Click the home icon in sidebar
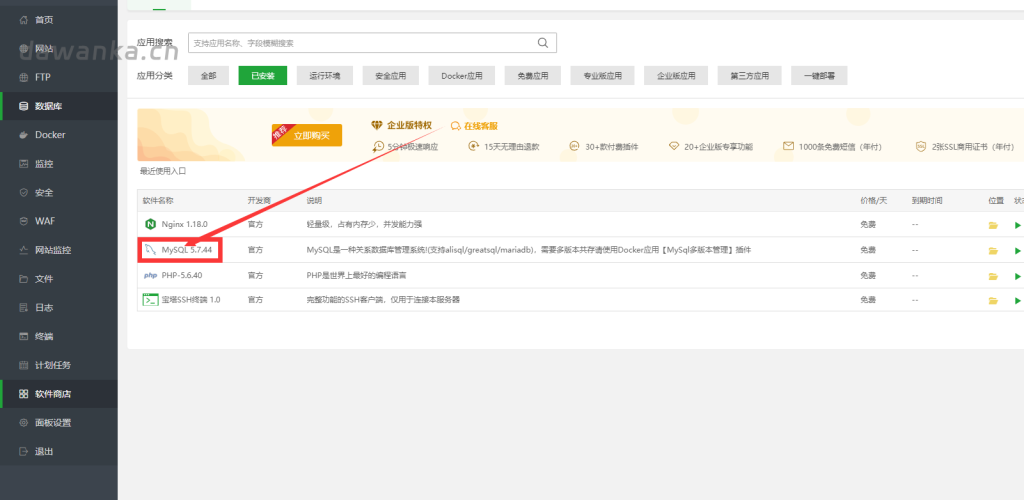 (x=24, y=20)
